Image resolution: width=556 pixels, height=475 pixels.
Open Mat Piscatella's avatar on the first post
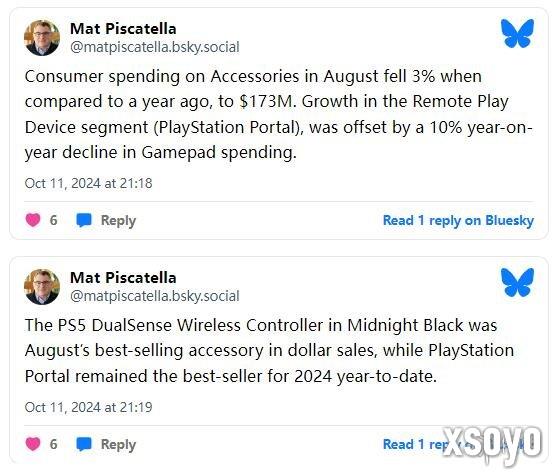click(x=42, y=38)
